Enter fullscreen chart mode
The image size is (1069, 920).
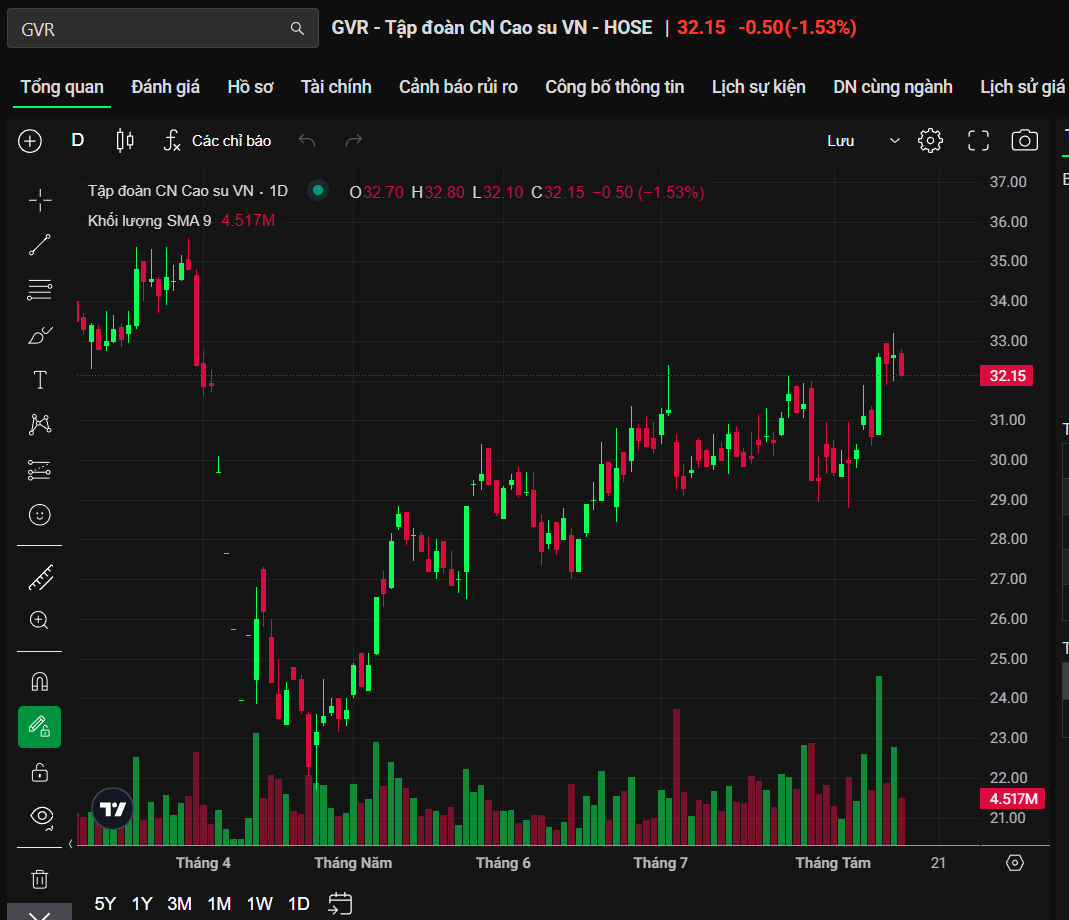click(978, 141)
